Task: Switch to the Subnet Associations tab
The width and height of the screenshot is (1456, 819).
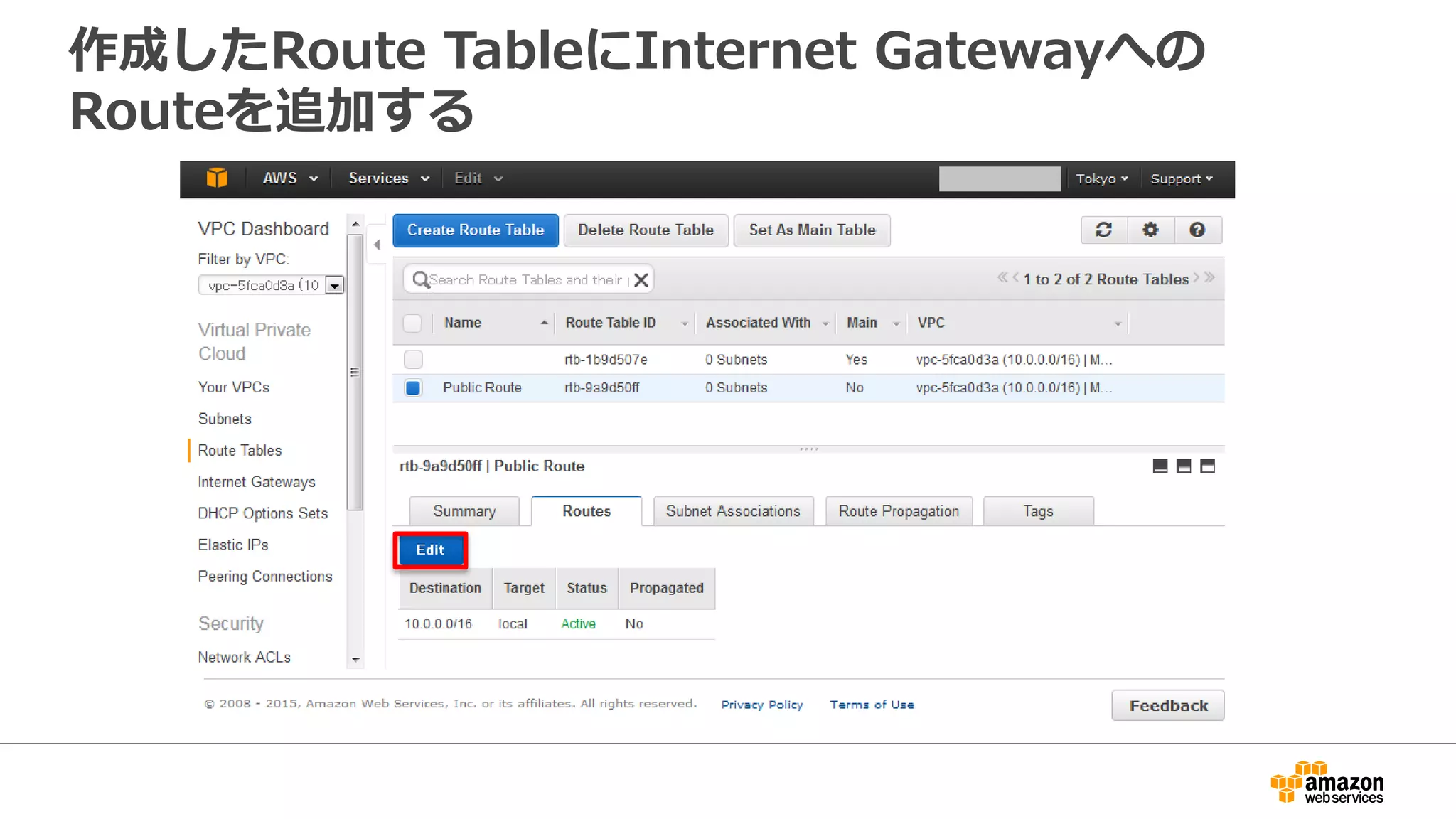Action: [x=733, y=511]
